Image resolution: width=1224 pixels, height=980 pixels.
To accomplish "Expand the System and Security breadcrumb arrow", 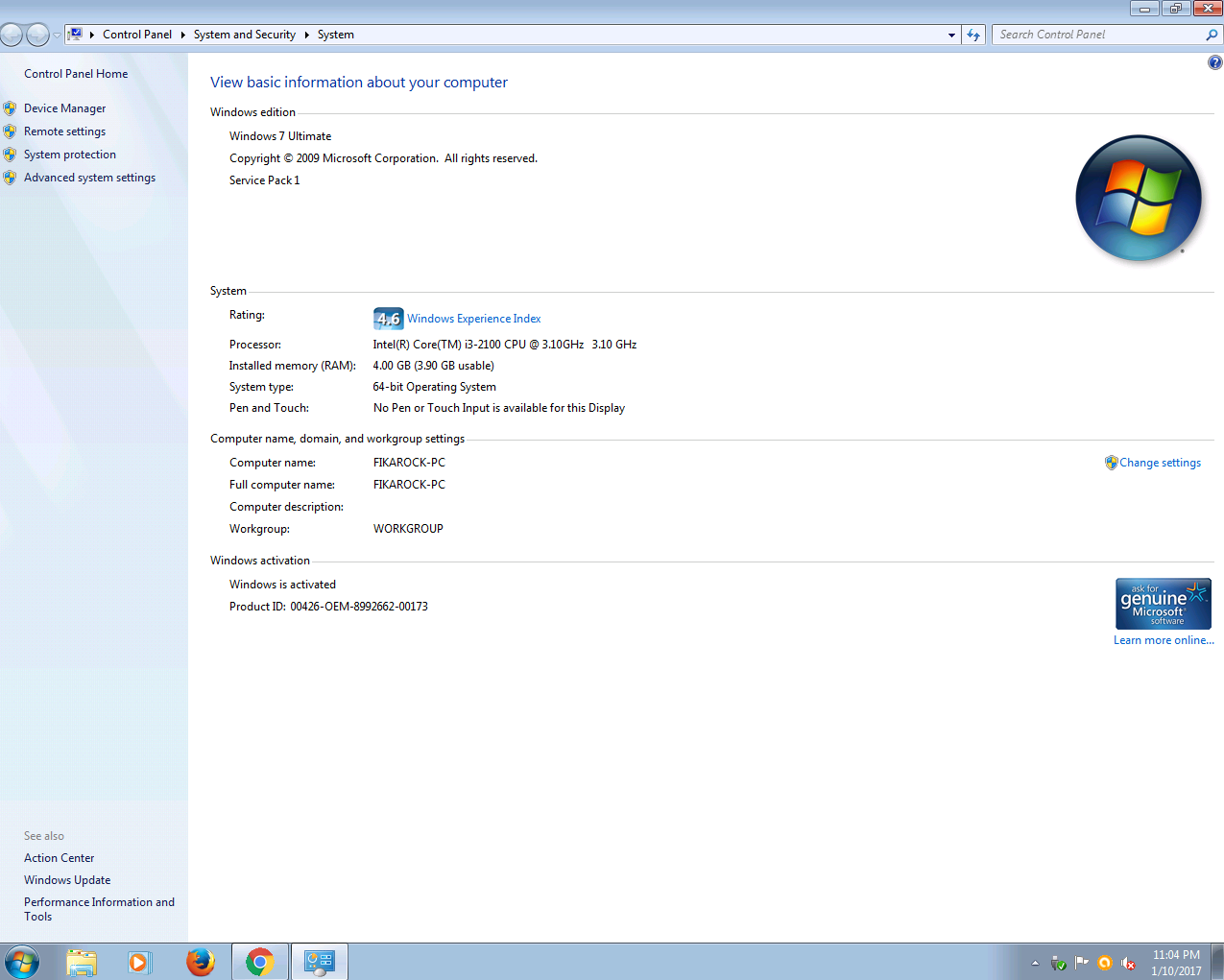I will click(x=306, y=34).
